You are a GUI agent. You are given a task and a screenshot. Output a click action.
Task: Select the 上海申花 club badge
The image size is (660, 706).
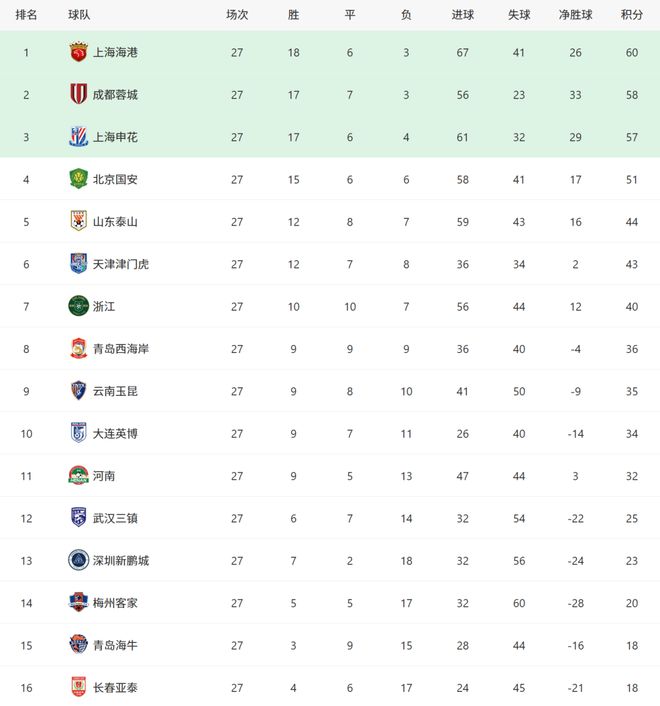coord(78,137)
